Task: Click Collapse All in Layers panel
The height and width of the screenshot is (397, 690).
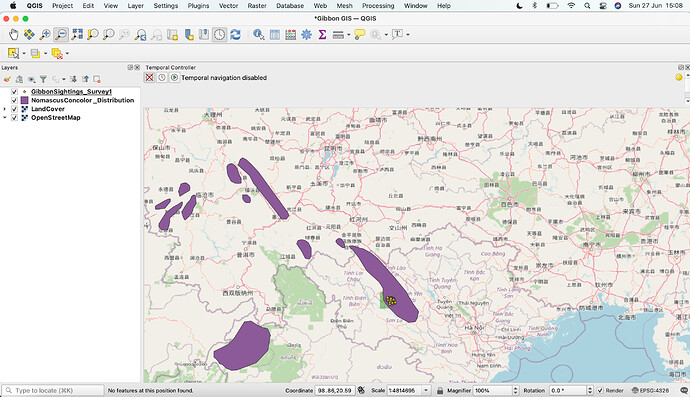Action: (85, 79)
